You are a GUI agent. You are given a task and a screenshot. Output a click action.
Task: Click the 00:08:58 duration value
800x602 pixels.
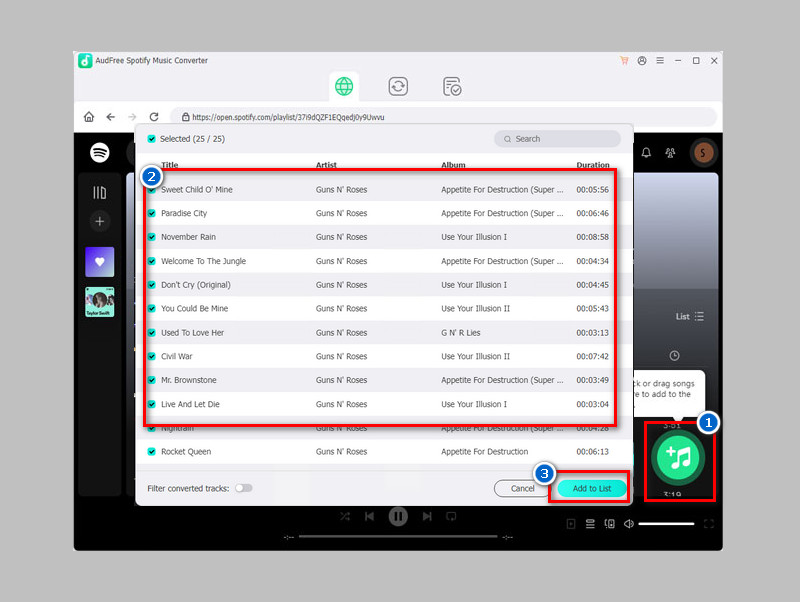[x=592, y=237]
